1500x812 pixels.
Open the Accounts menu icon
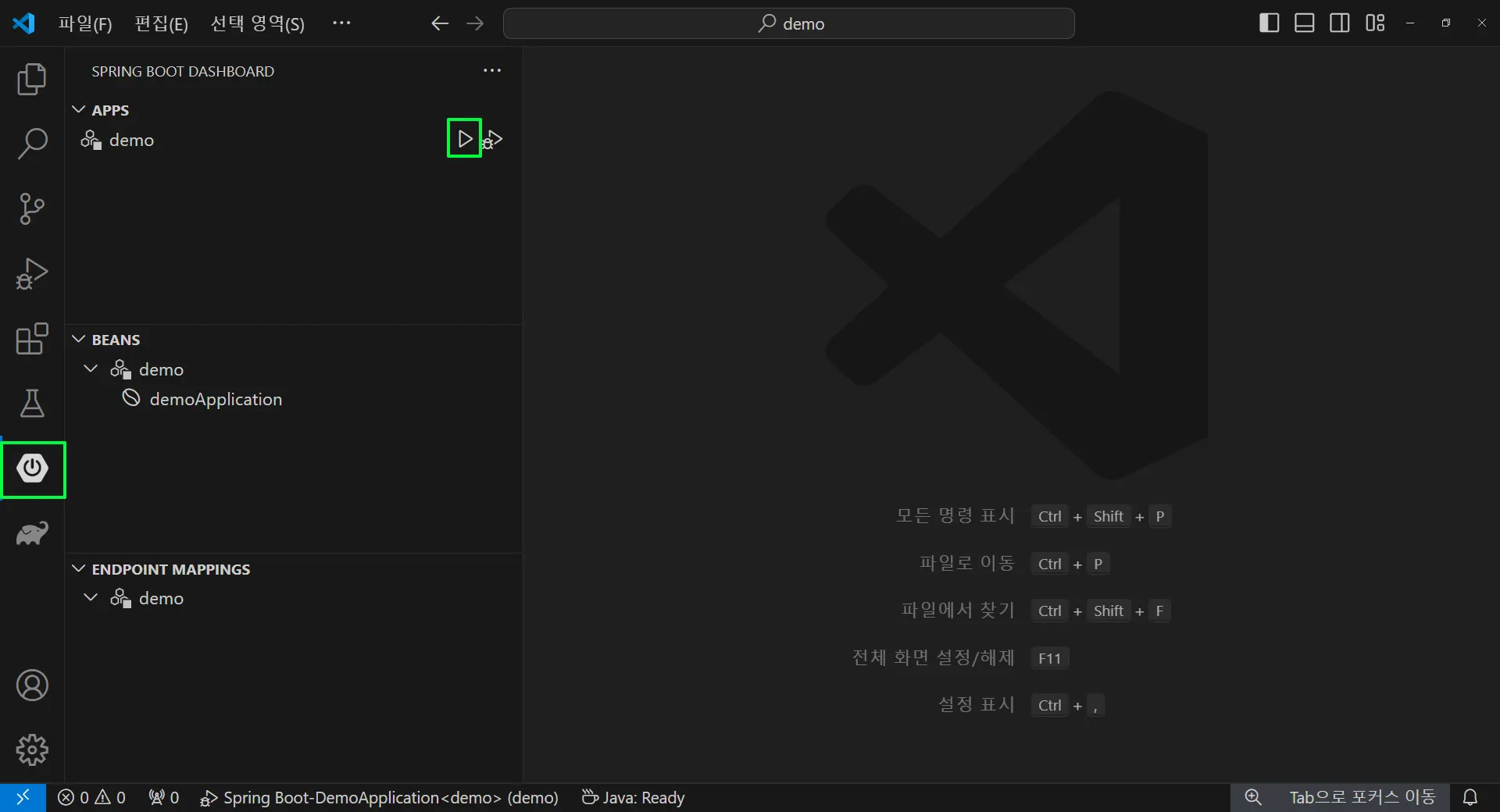click(32, 686)
